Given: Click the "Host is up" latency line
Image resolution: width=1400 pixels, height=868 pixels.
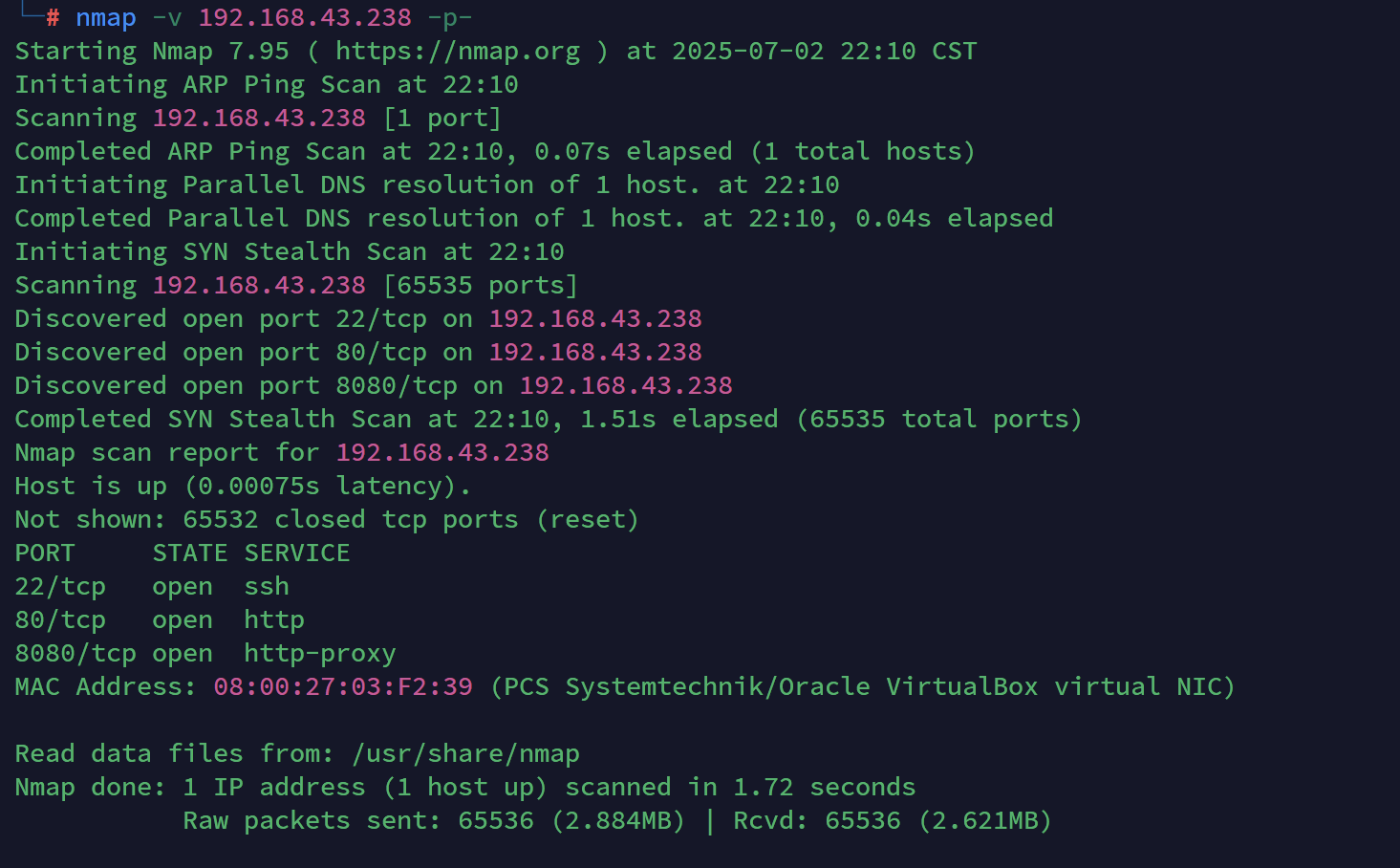Looking at the screenshot, I should point(243,487).
